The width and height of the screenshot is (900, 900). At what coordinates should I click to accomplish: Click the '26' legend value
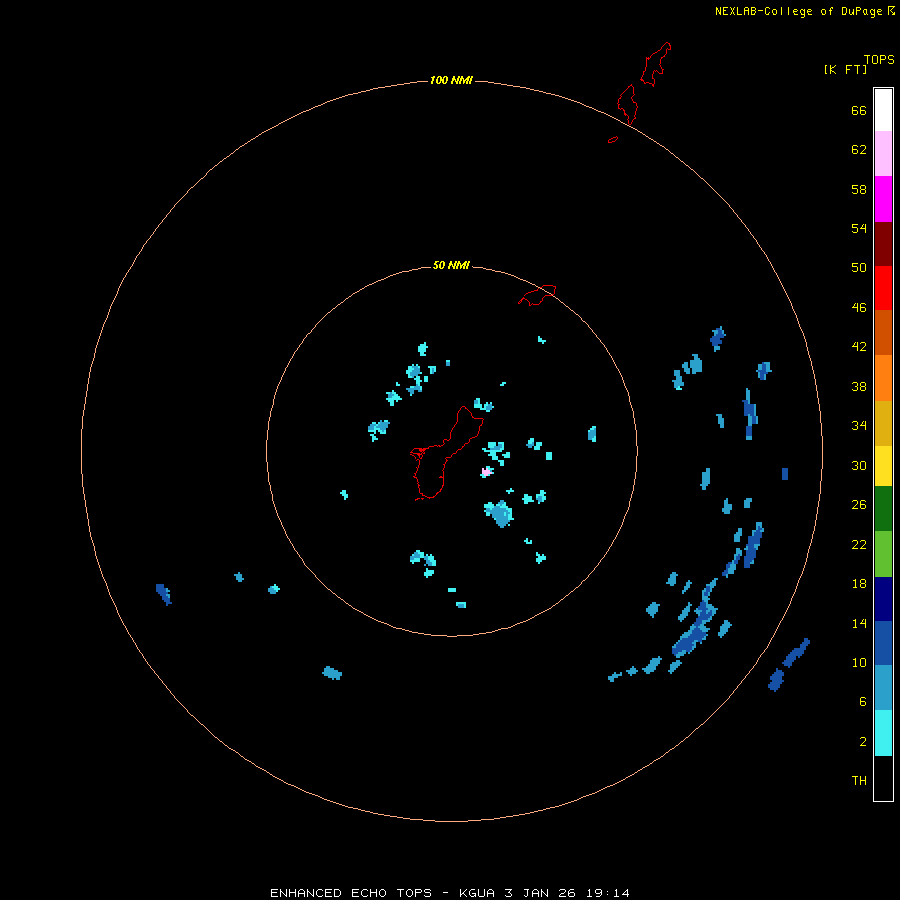pos(859,505)
